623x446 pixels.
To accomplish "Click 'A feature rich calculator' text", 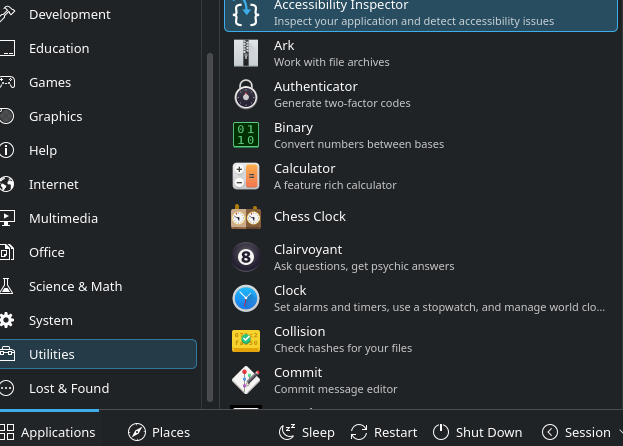I will (x=335, y=185).
